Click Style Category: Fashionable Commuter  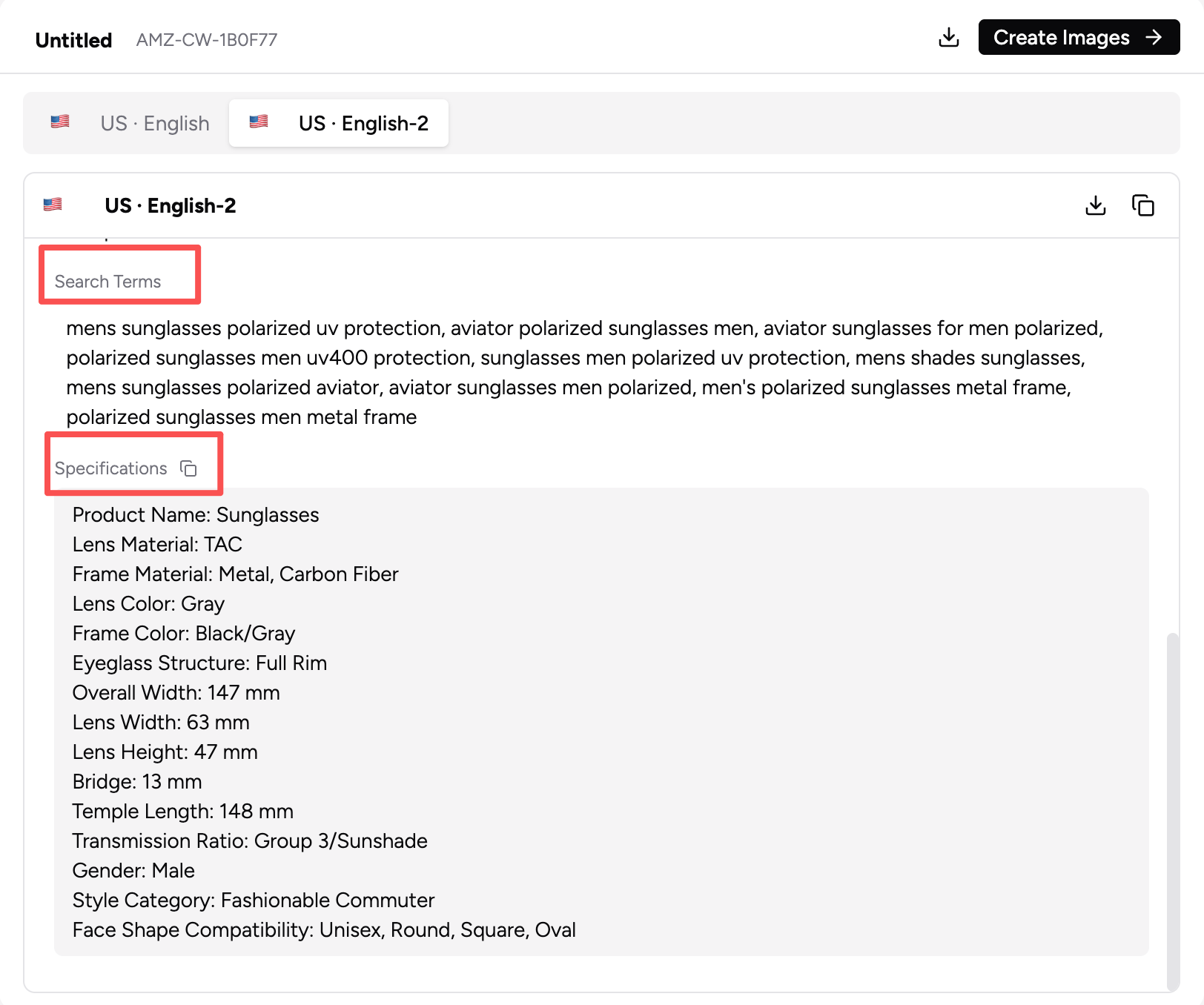(x=254, y=900)
